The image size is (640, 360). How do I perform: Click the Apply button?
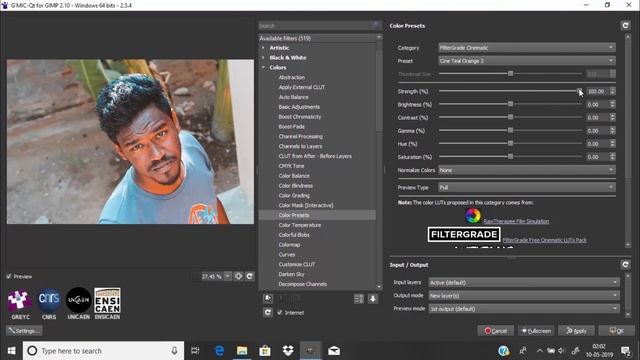pos(576,331)
